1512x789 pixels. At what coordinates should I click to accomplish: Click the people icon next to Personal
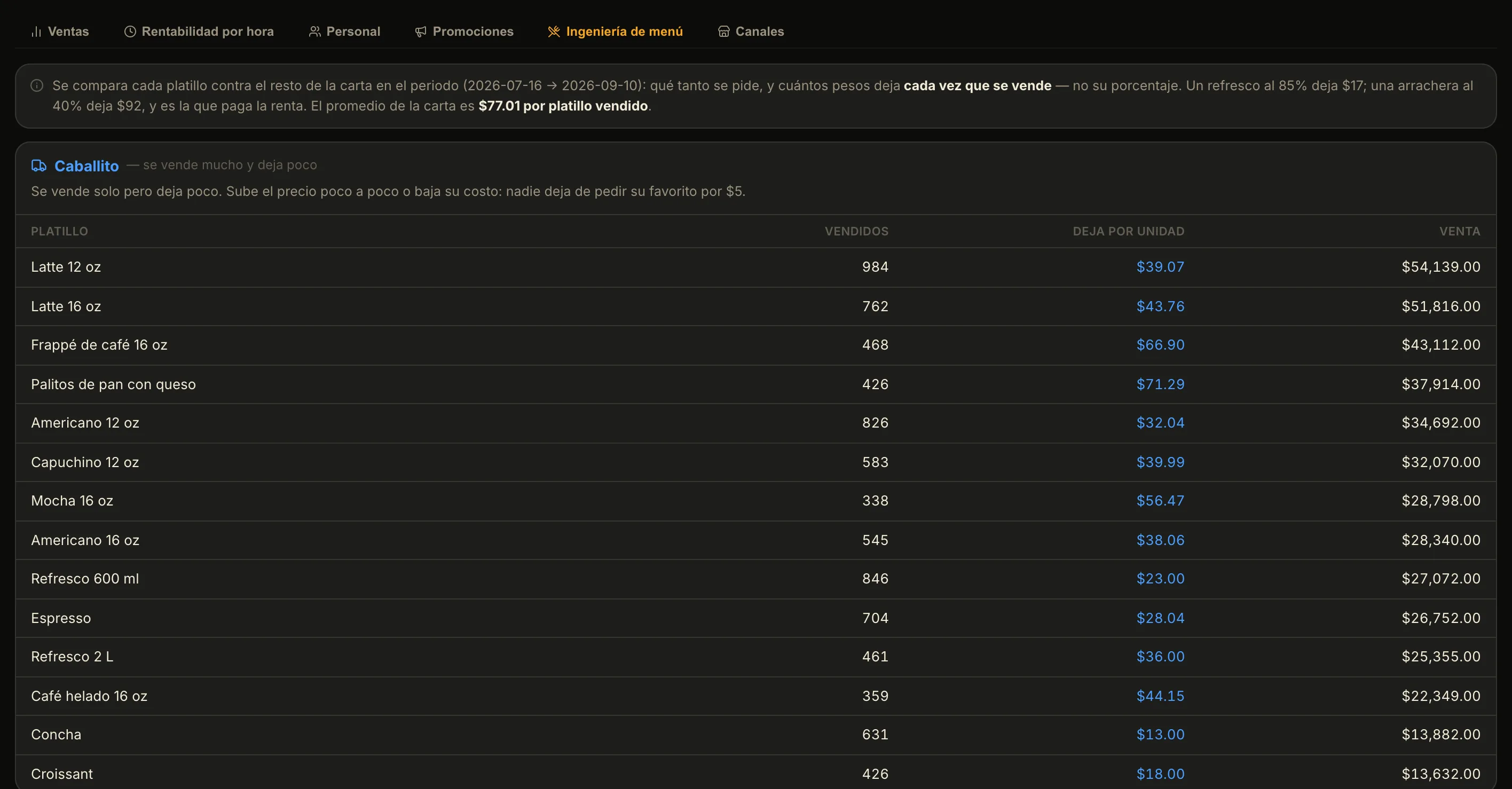(x=314, y=31)
